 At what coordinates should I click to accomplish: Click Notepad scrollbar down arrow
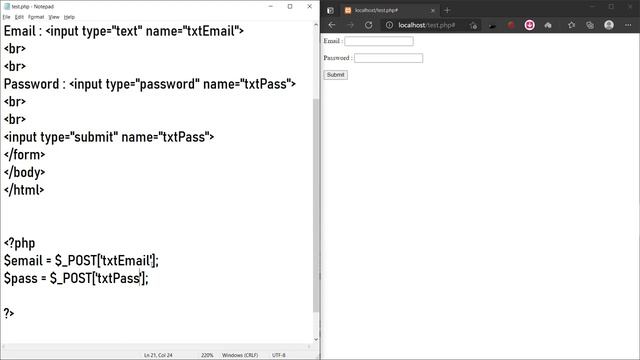point(316,340)
